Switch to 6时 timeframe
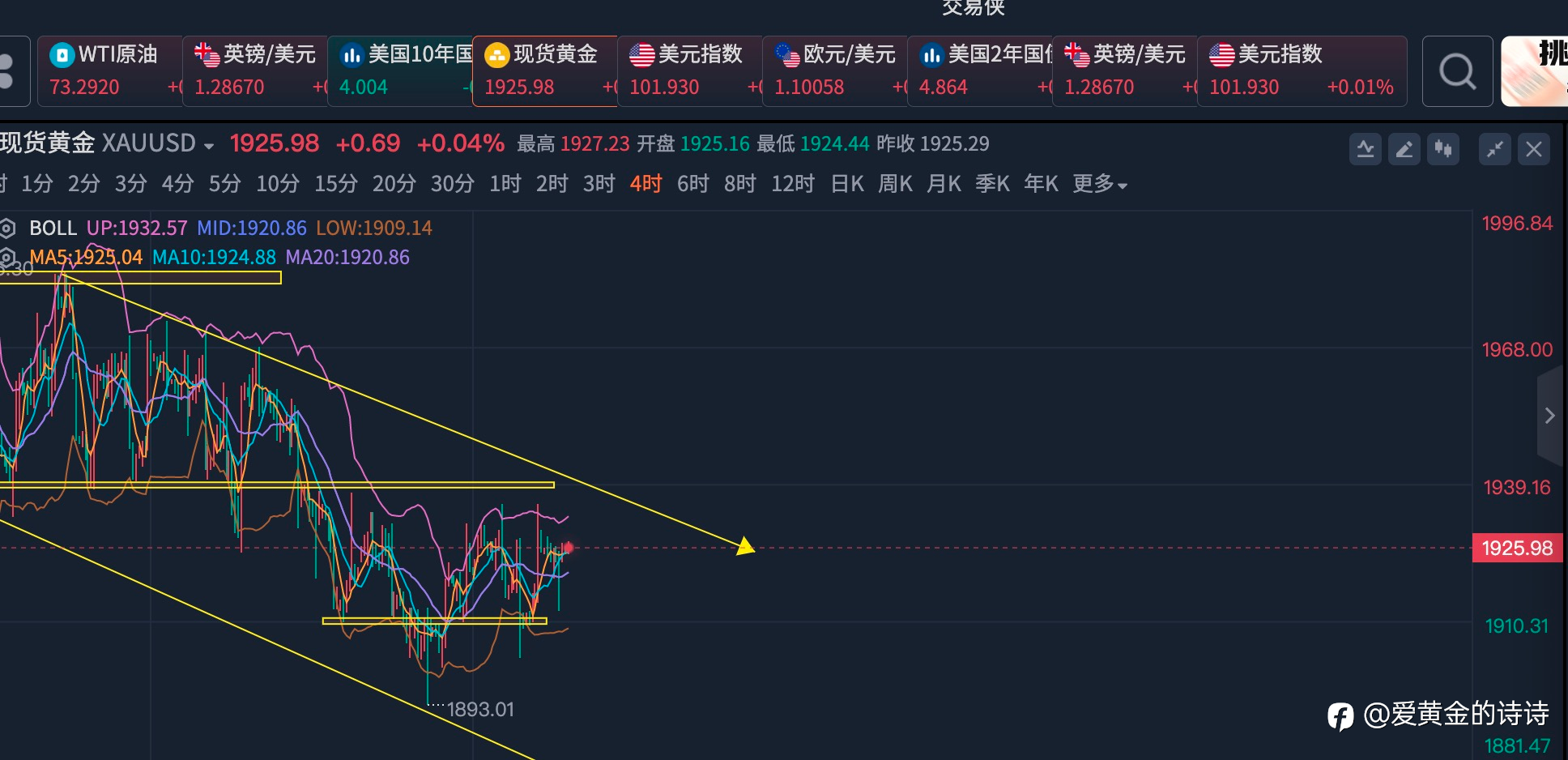The image size is (1568, 760). tap(692, 184)
